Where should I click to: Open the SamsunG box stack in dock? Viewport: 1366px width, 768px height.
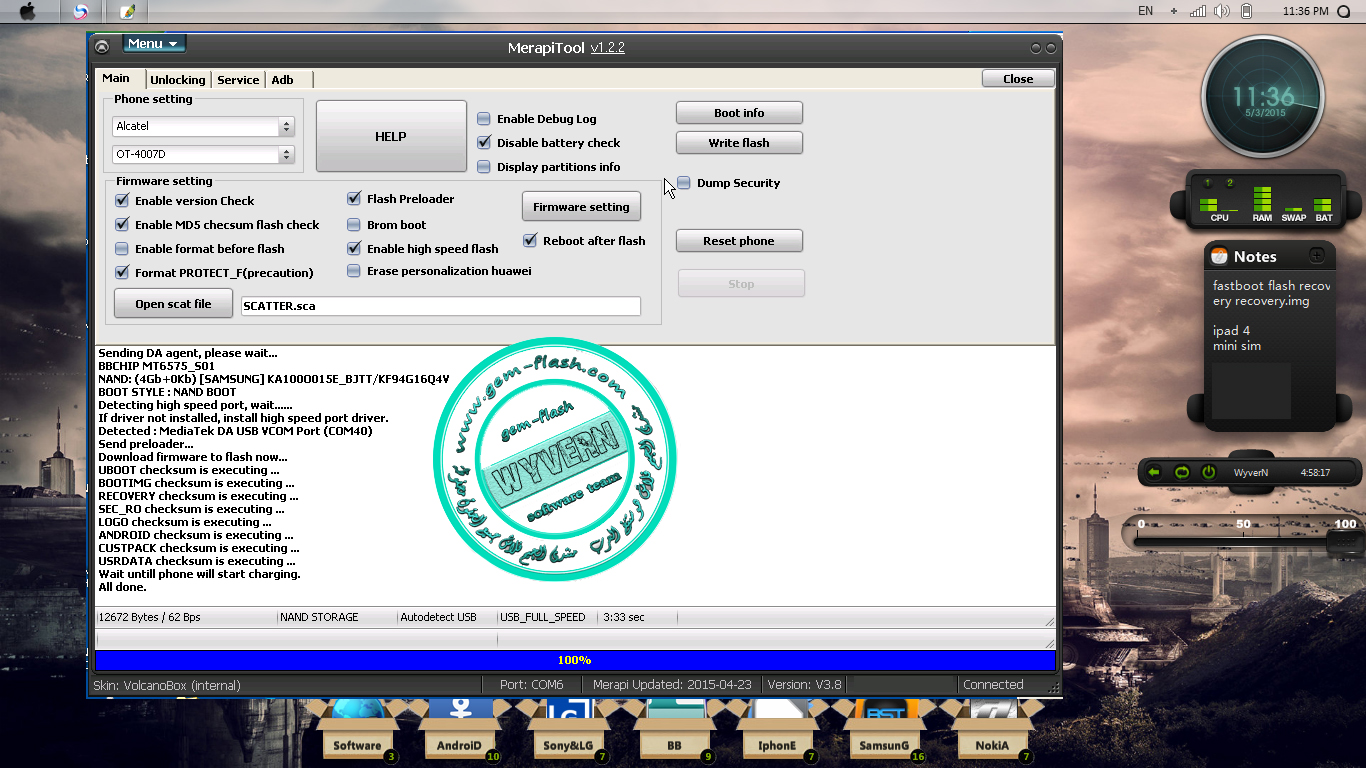[884, 732]
